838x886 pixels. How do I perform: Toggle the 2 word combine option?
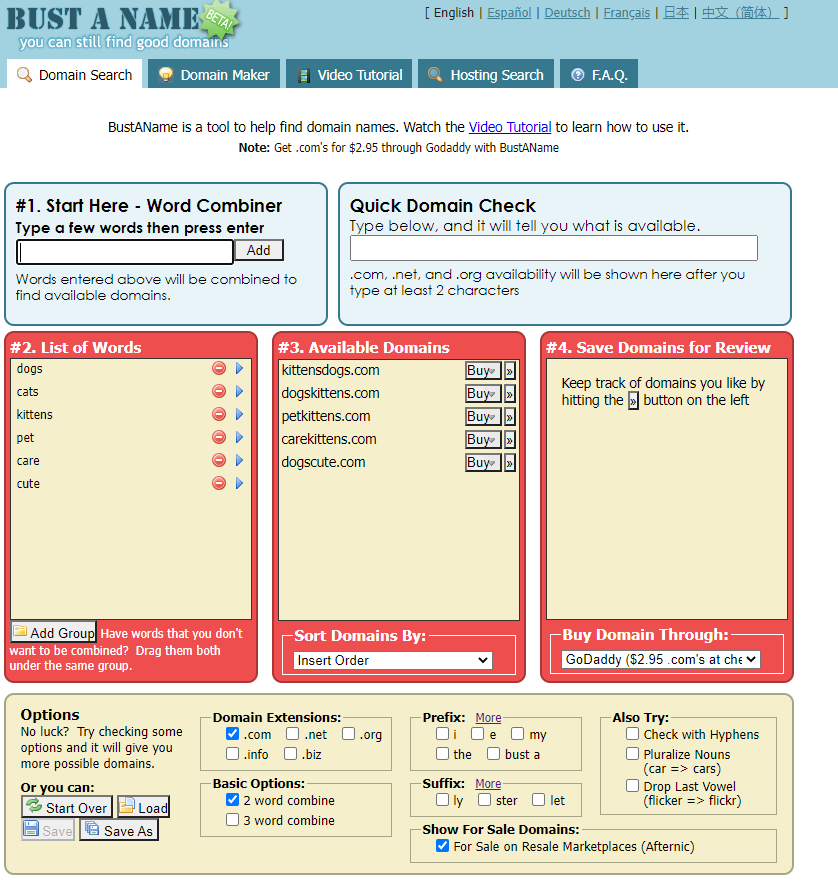232,800
